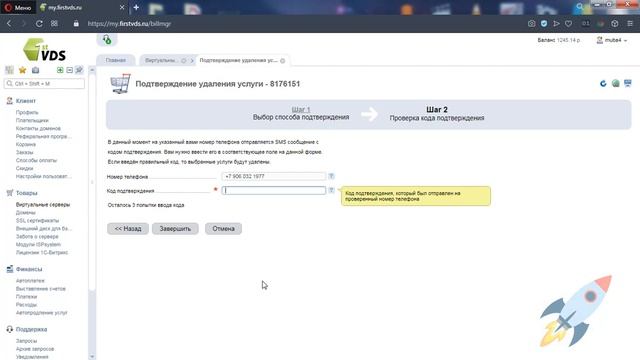Open Контакты доменов in sidebar
The height and width of the screenshot is (360, 640).
(x=38, y=128)
